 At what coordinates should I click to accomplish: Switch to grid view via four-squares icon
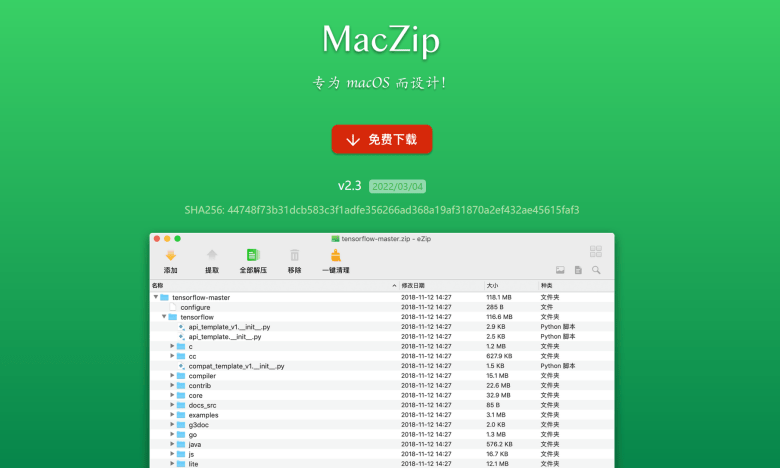pos(595,251)
